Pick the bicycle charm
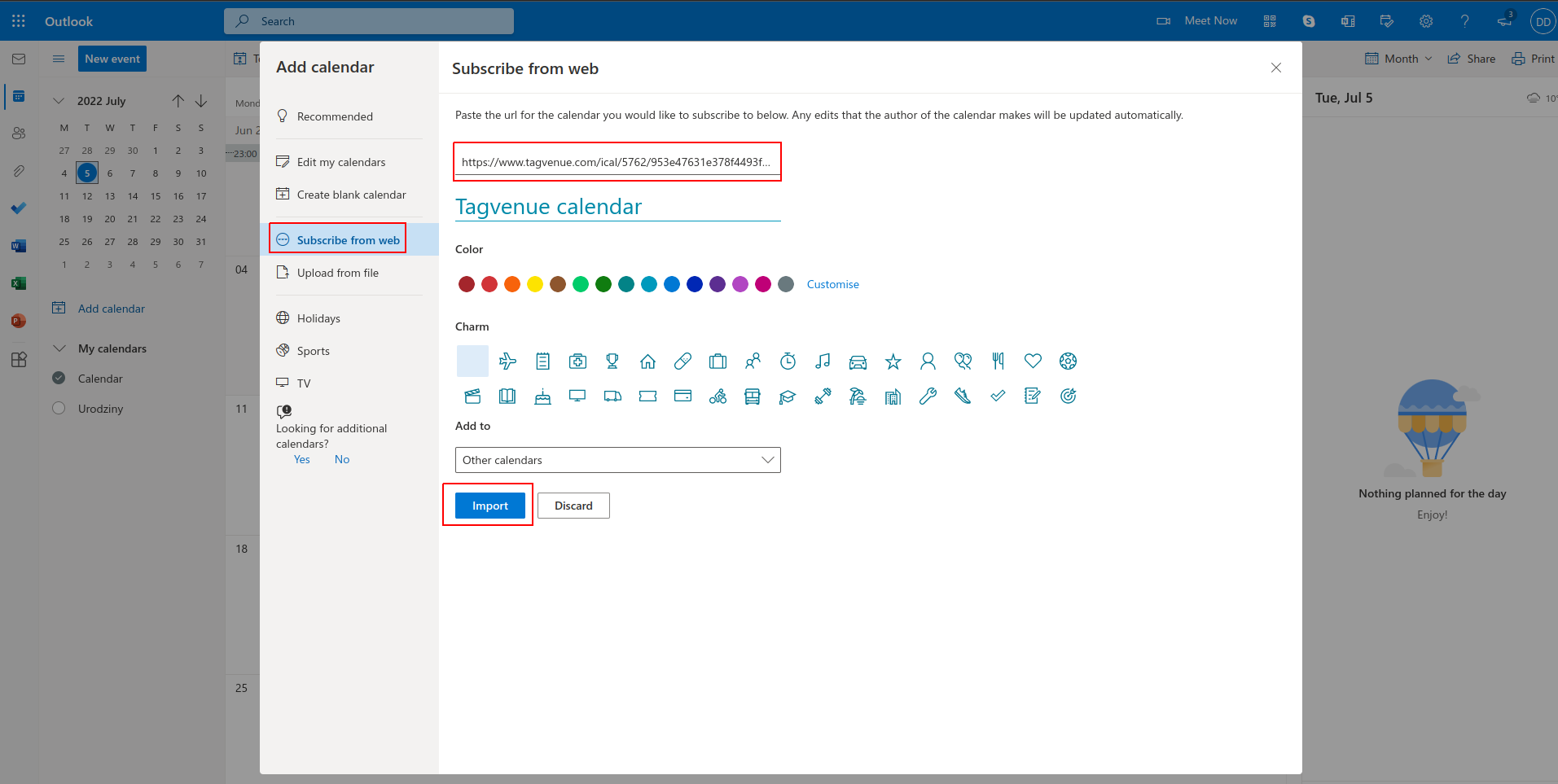Screen dimensions: 1558x784 pyautogui.click(x=718, y=396)
